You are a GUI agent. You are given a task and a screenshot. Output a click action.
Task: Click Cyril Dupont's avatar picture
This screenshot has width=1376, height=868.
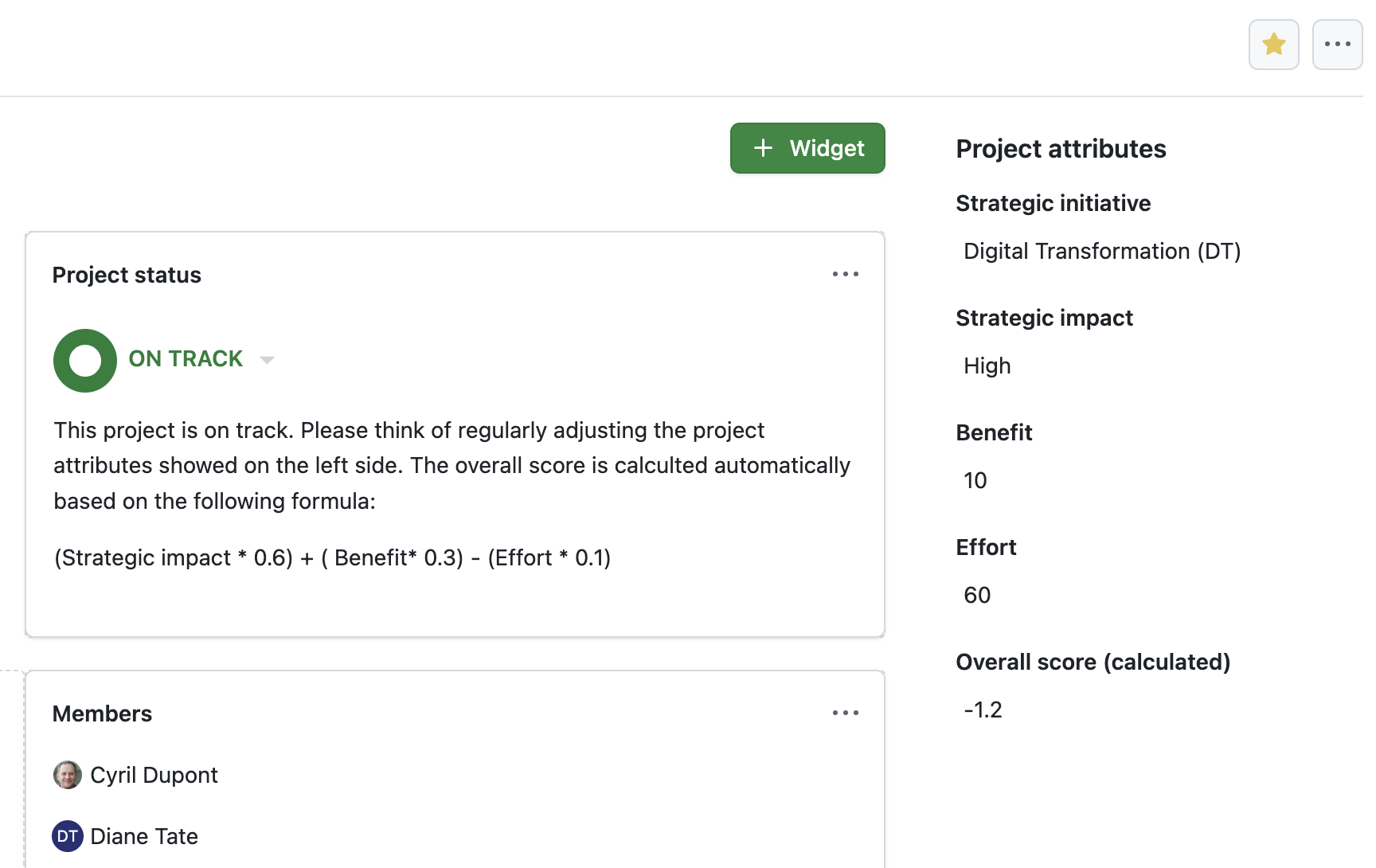[68, 774]
